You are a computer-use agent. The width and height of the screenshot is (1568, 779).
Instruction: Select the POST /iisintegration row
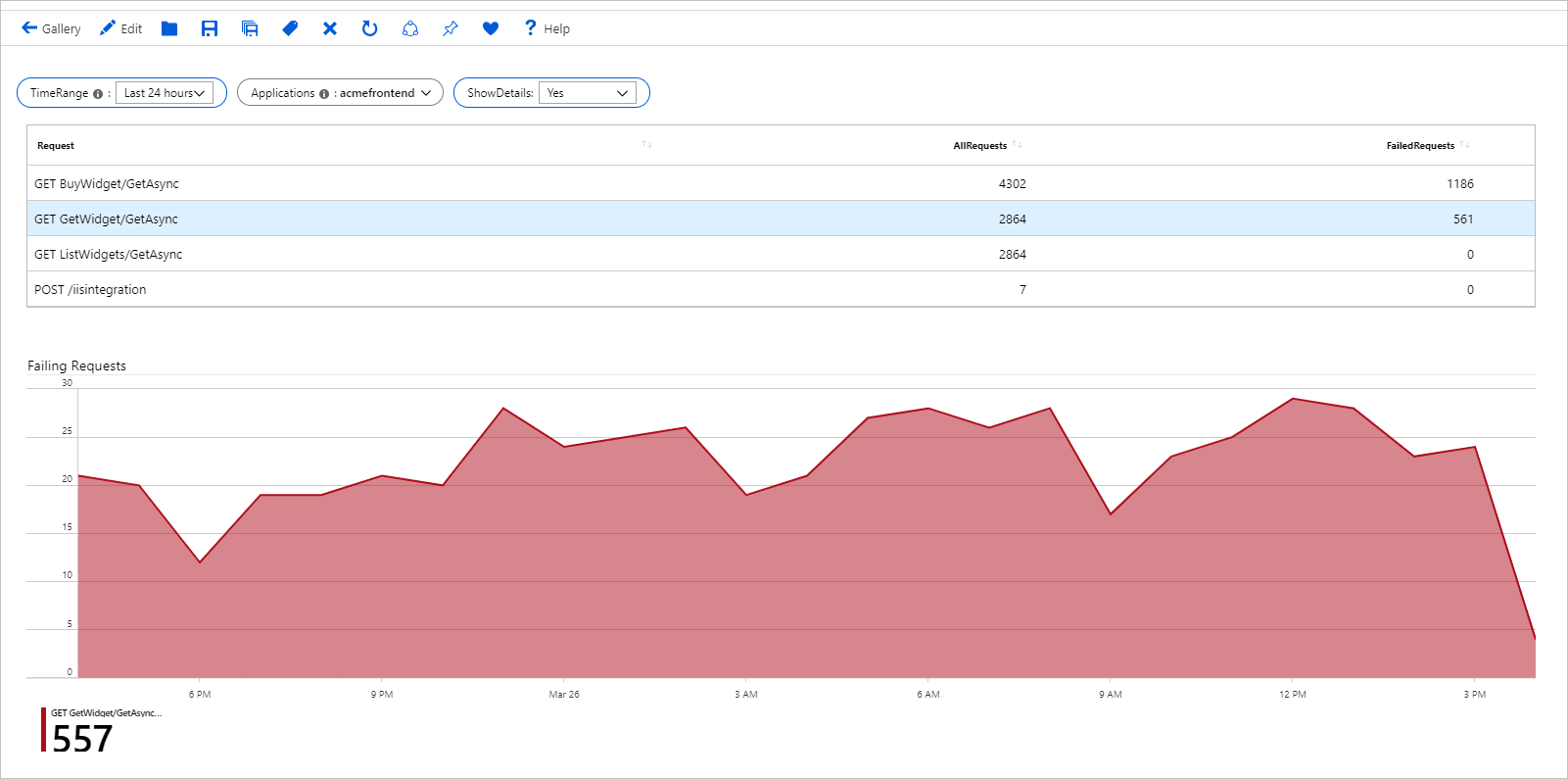point(781,289)
